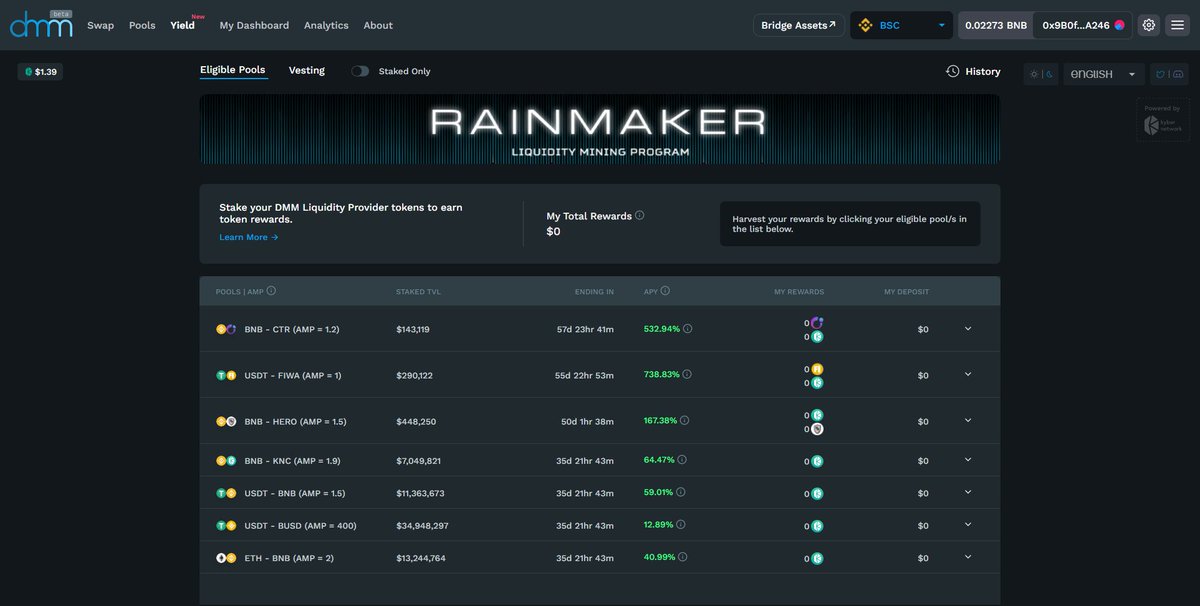This screenshot has height=606, width=1200.
Task: Click info icon beside 167.38% APY
Action: tap(684, 420)
